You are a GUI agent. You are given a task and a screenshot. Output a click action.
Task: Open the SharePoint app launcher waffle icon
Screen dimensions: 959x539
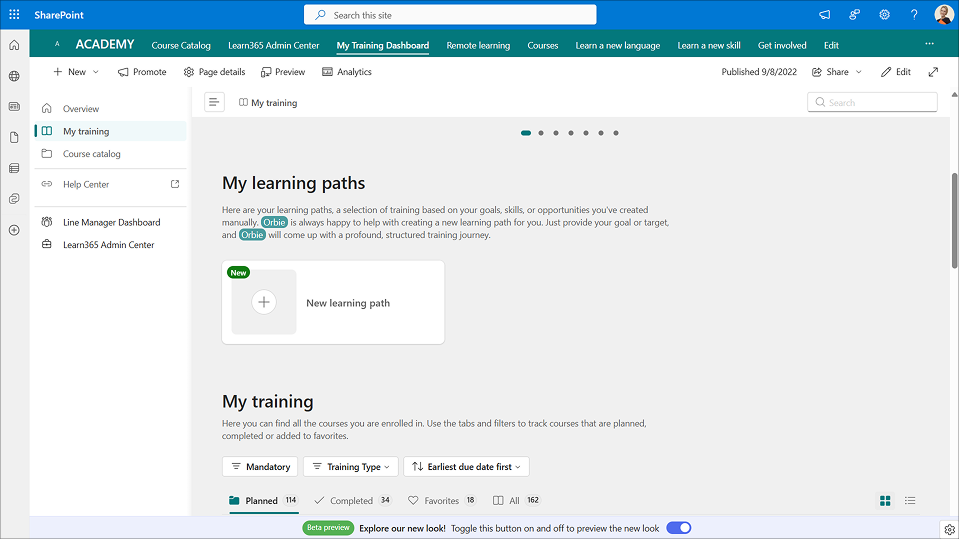pos(14,15)
